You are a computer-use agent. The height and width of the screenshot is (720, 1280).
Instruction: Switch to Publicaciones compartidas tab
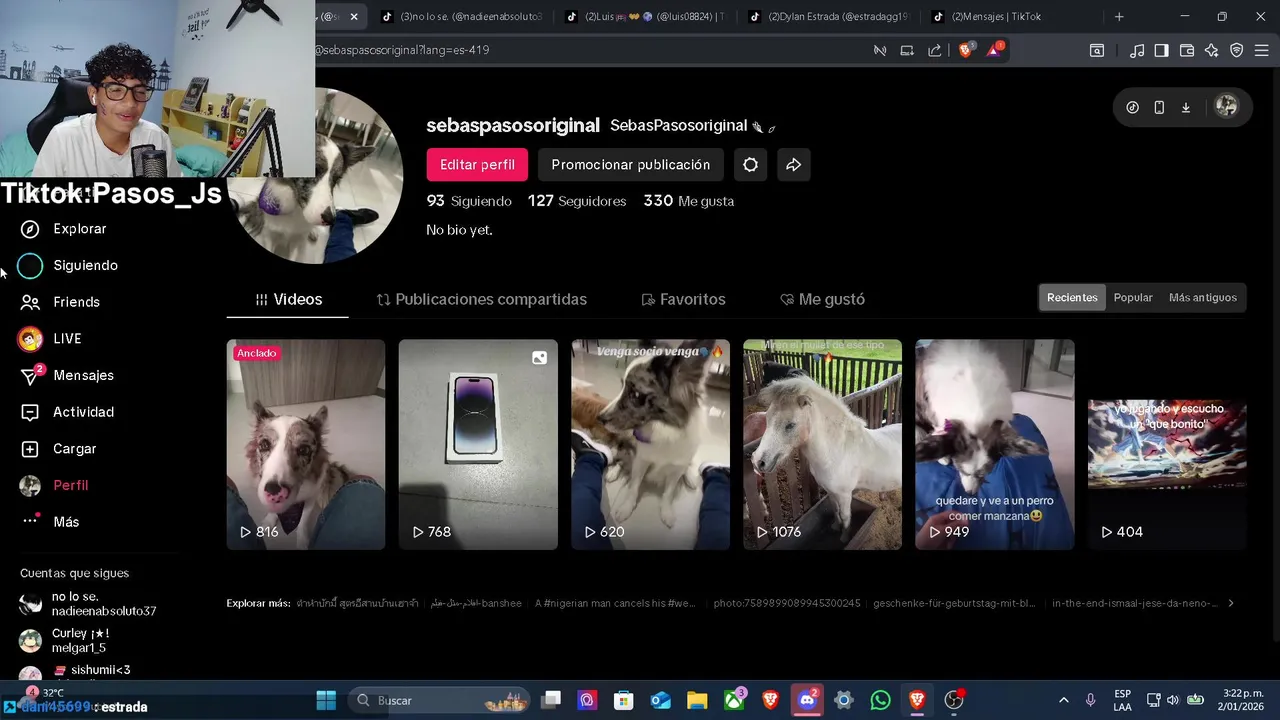click(481, 300)
